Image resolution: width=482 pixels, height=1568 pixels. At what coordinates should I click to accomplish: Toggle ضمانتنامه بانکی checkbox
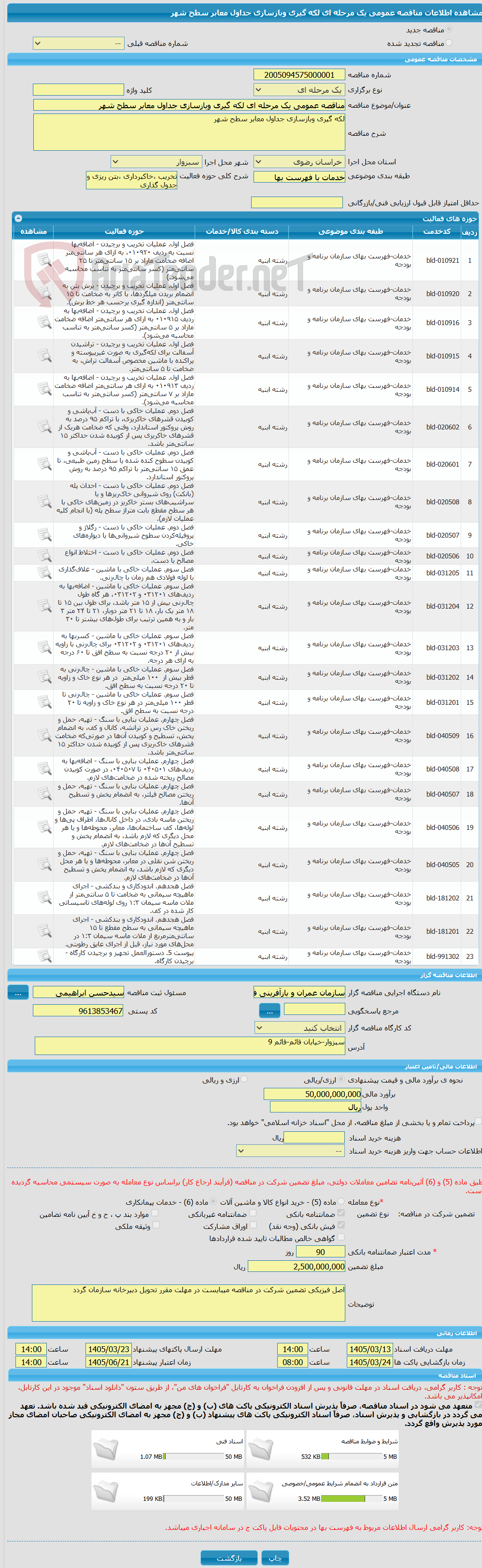(341, 1213)
